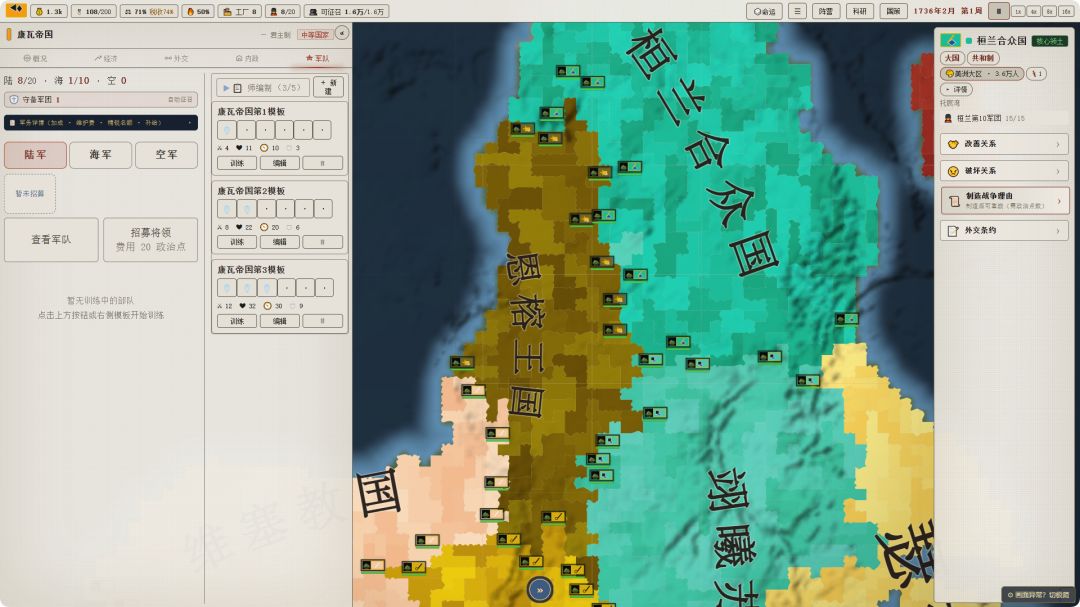Set game speed to 4x
The height and width of the screenshot is (607, 1080).
[x=1033, y=12]
